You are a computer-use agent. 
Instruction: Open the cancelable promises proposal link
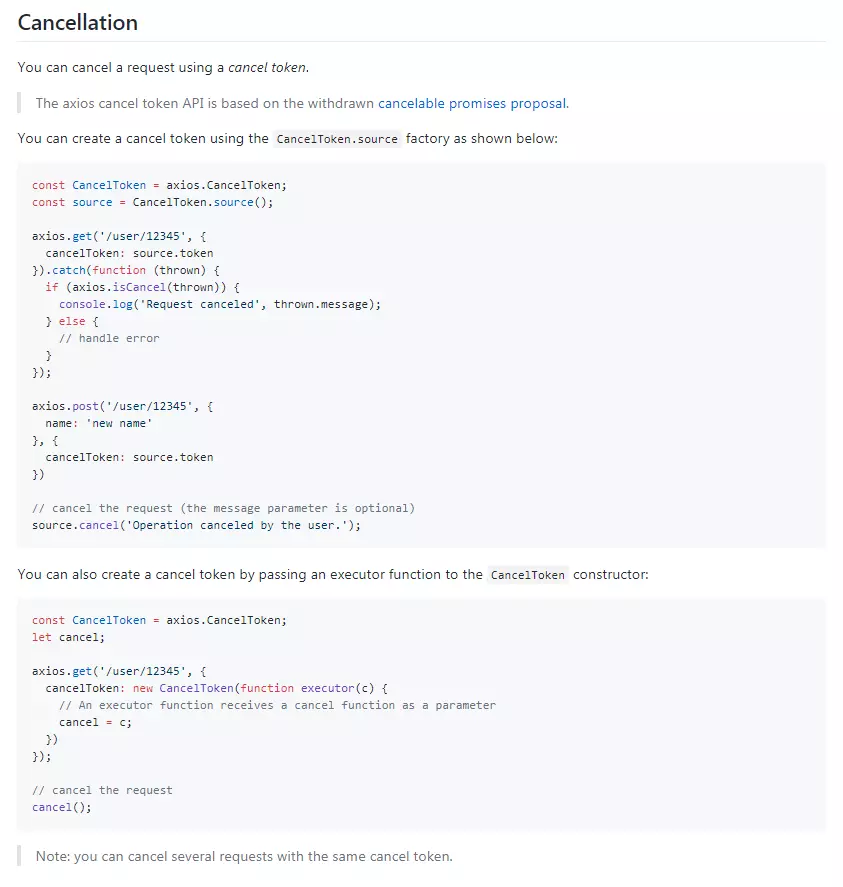point(472,103)
